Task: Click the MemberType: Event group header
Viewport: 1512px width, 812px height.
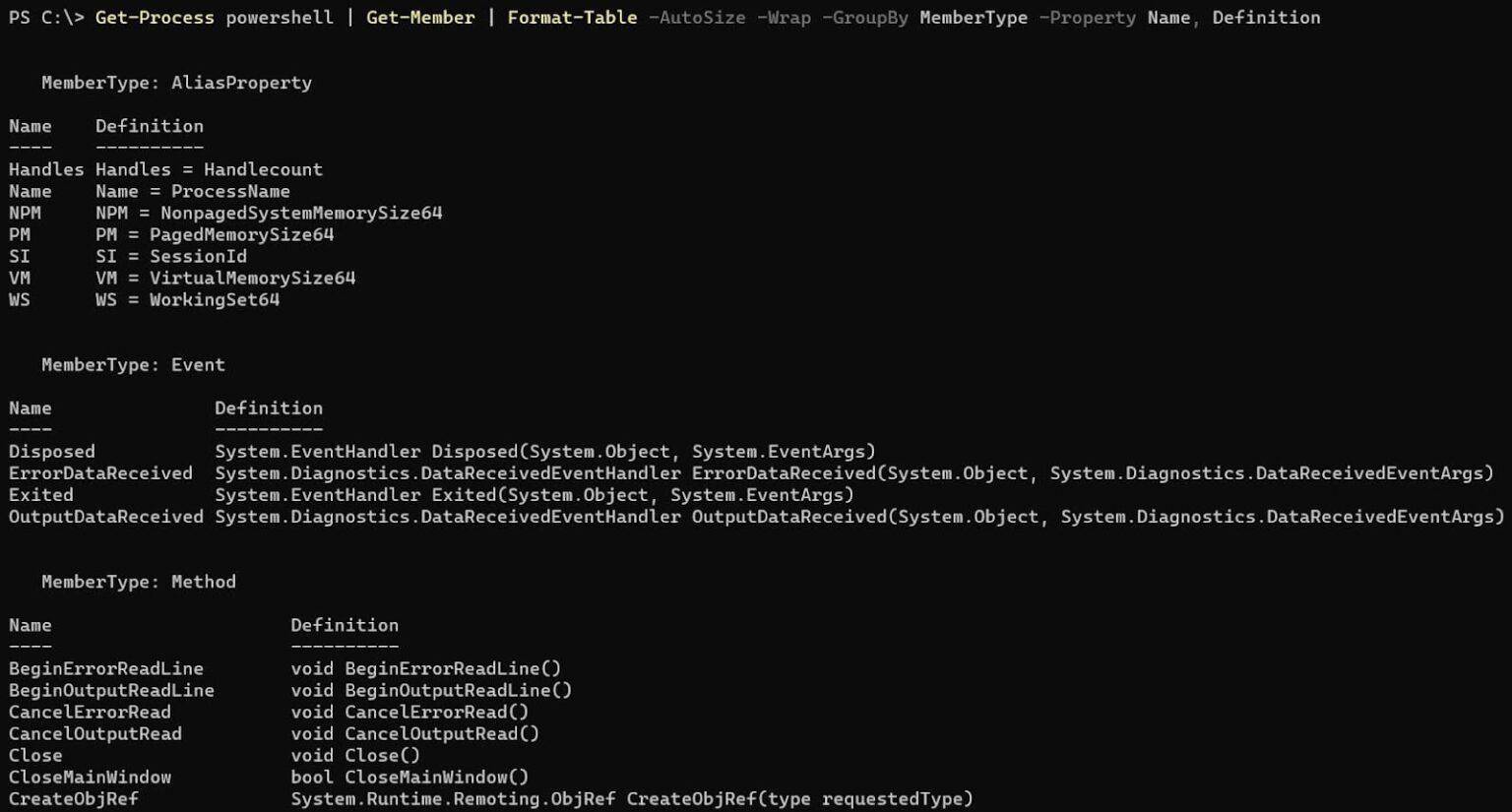Action: pos(133,365)
